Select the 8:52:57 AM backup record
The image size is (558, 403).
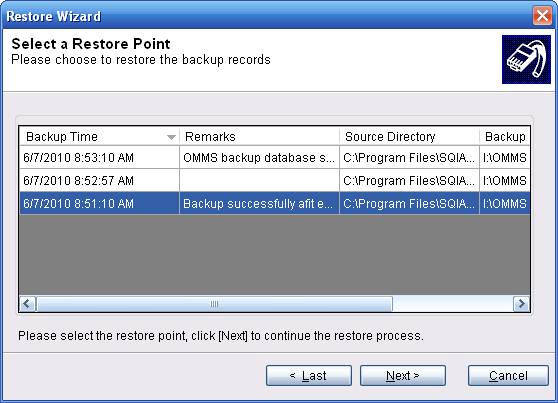[x=275, y=180]
